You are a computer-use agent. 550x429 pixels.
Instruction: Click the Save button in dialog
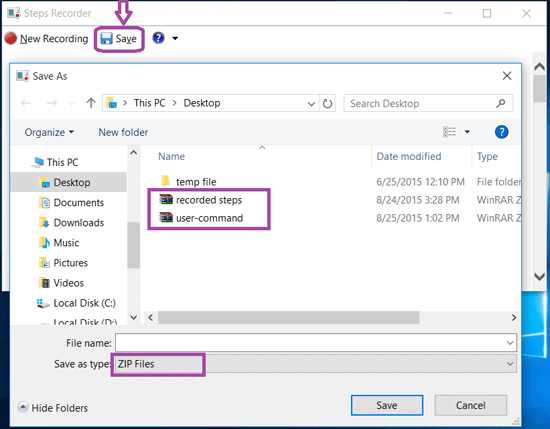coord(387,405)
